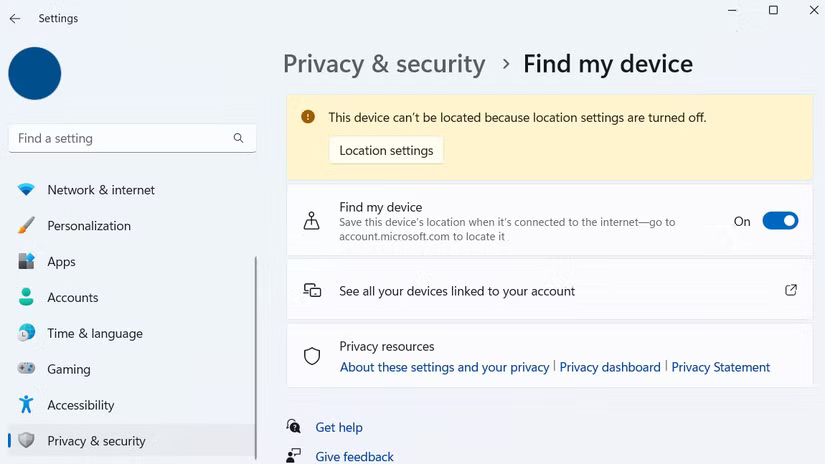
Task: Click the search magnifier icon
Action: tap(238, 138)
